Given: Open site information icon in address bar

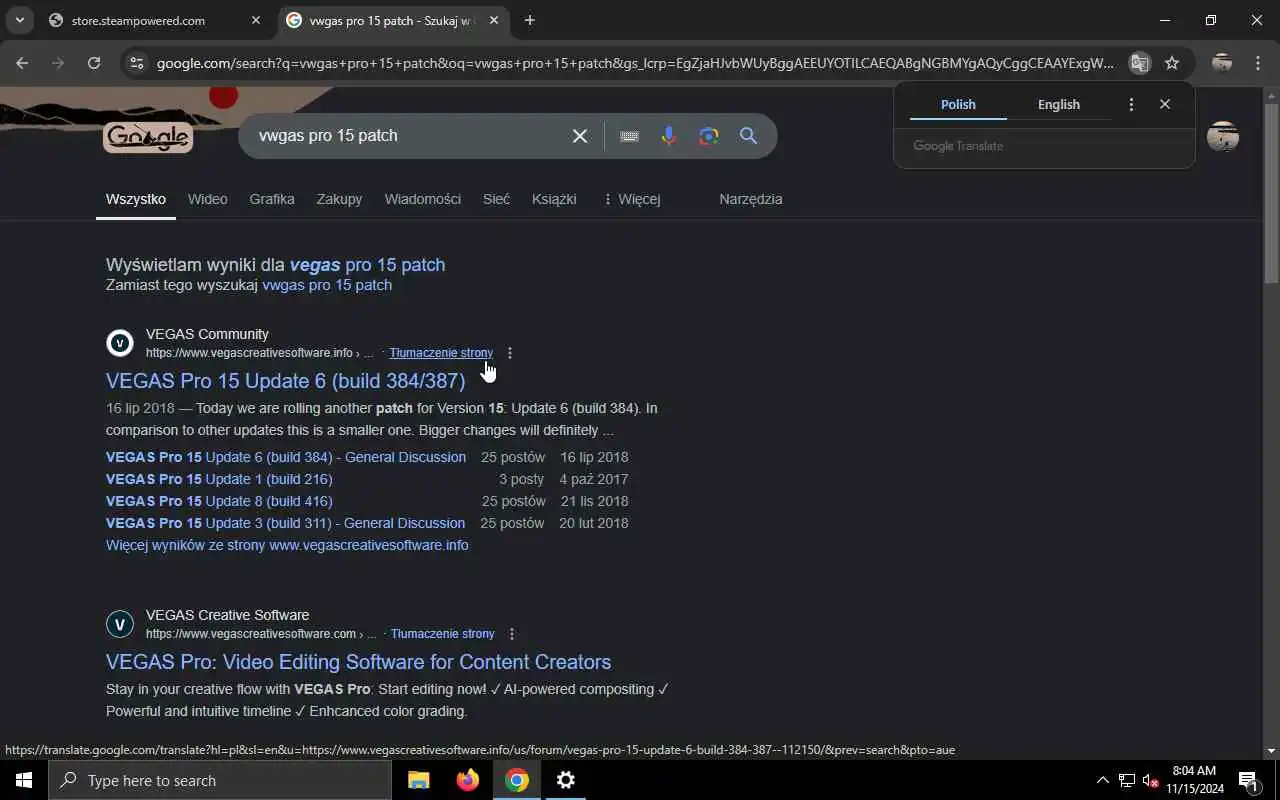Looking at the screenshot, I should pyautogui.click(x=137, y=63).
